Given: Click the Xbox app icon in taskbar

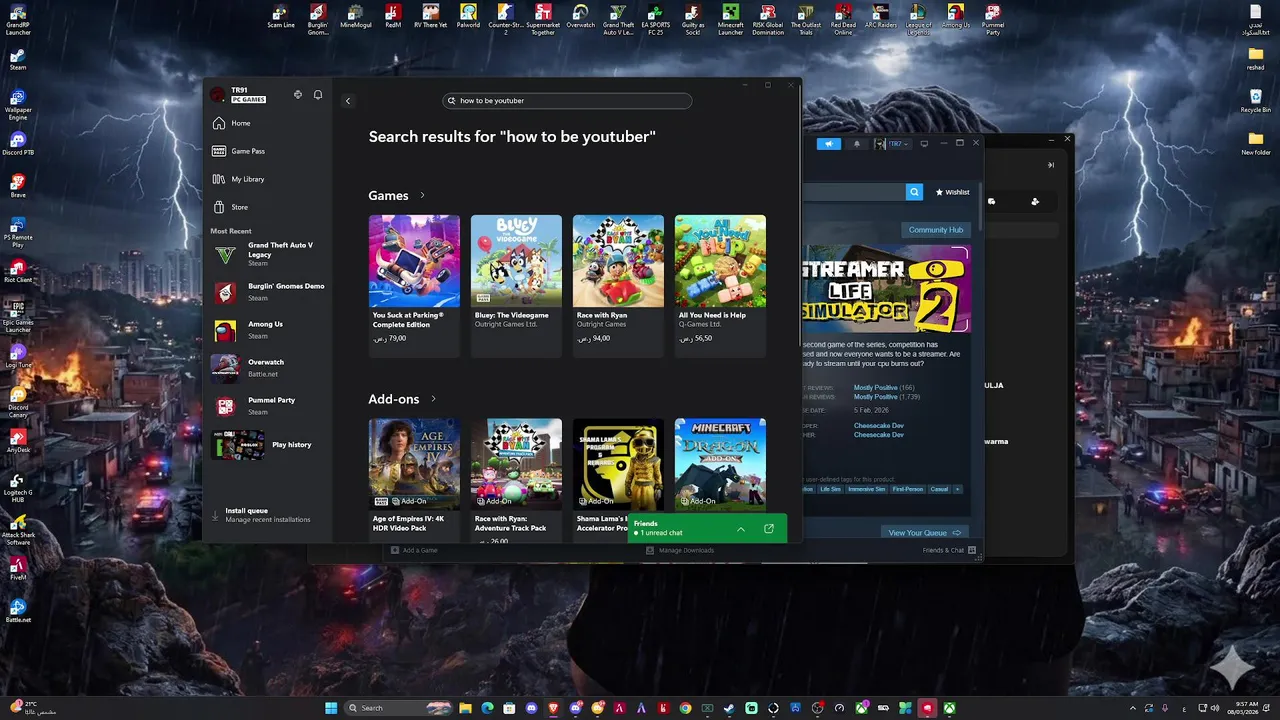Looking at the screenshot, I should (x=949, y=708).
